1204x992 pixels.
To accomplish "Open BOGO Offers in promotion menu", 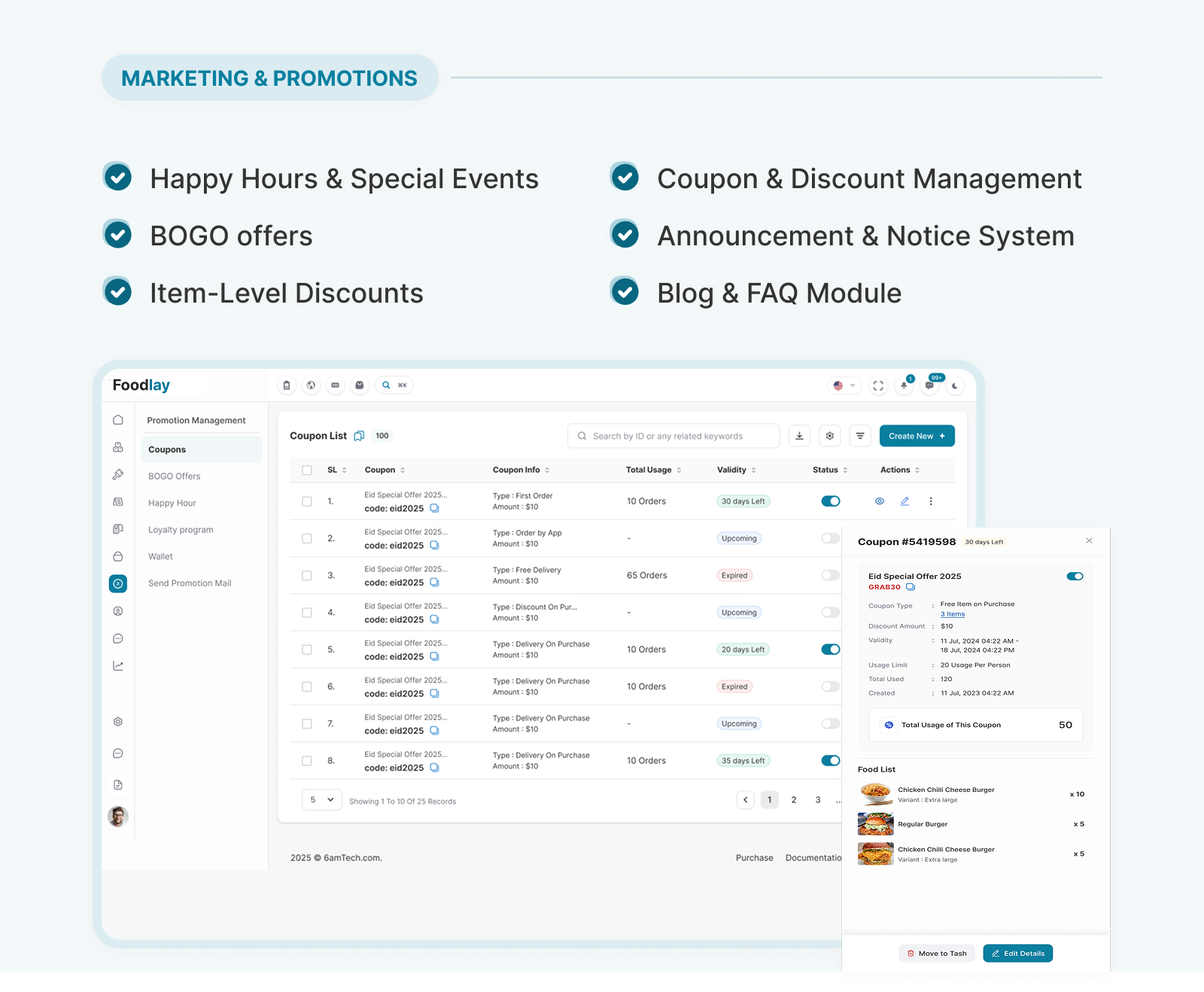I will click(x=175, y=476).
